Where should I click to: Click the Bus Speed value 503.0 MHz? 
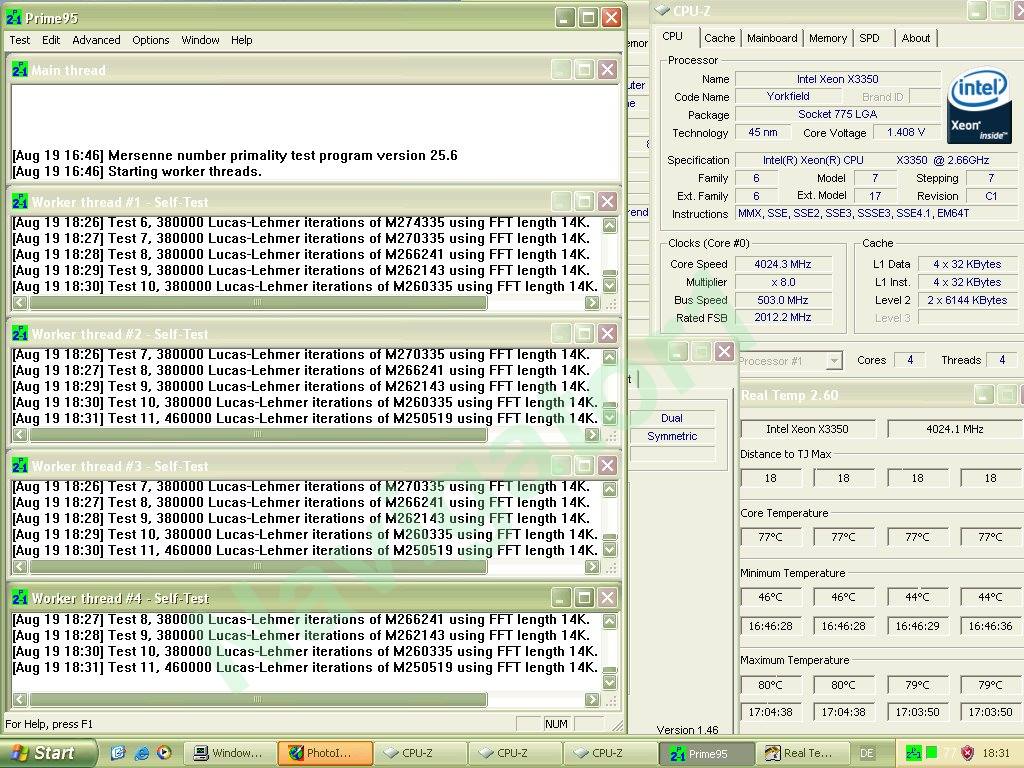(x=783, y=300)
